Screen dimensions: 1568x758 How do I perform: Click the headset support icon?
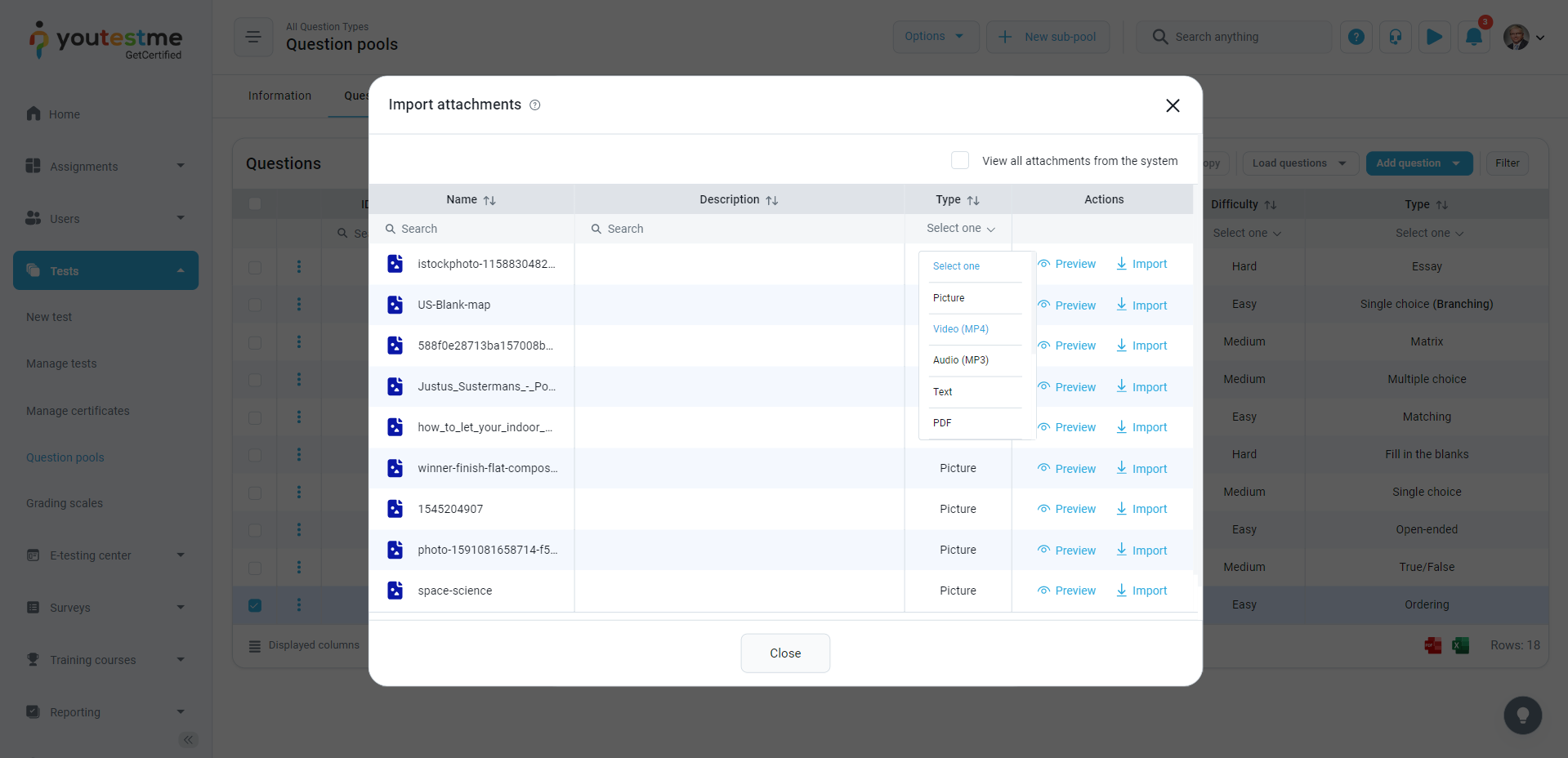pos(1395,37)
